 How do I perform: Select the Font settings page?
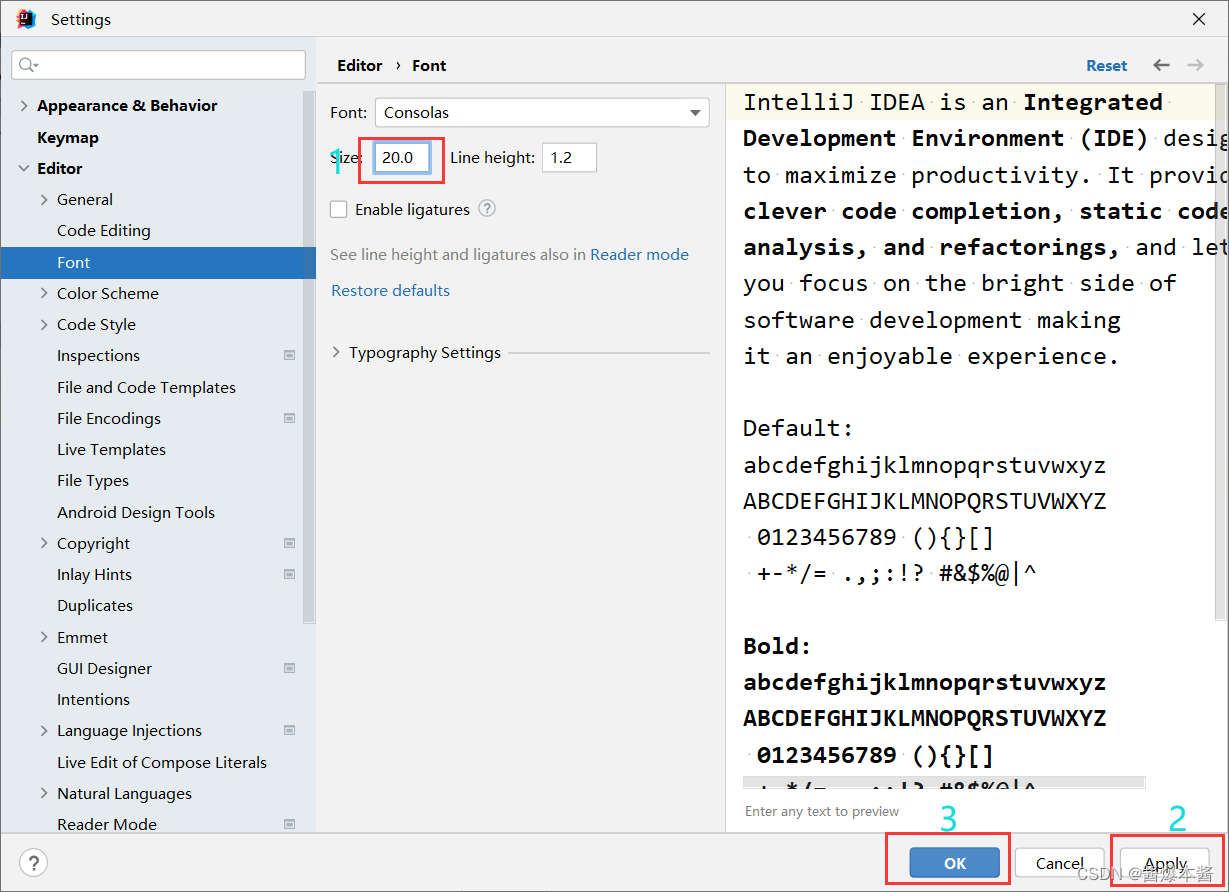[x=158, y=262]
